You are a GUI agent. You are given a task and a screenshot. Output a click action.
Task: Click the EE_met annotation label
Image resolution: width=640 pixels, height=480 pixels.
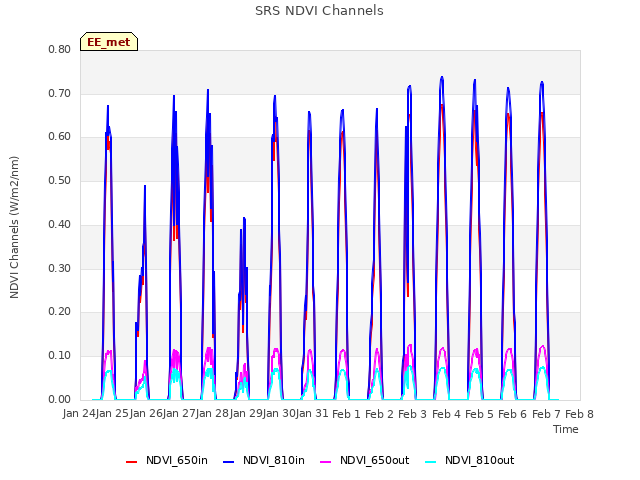[x=109, y=42]
